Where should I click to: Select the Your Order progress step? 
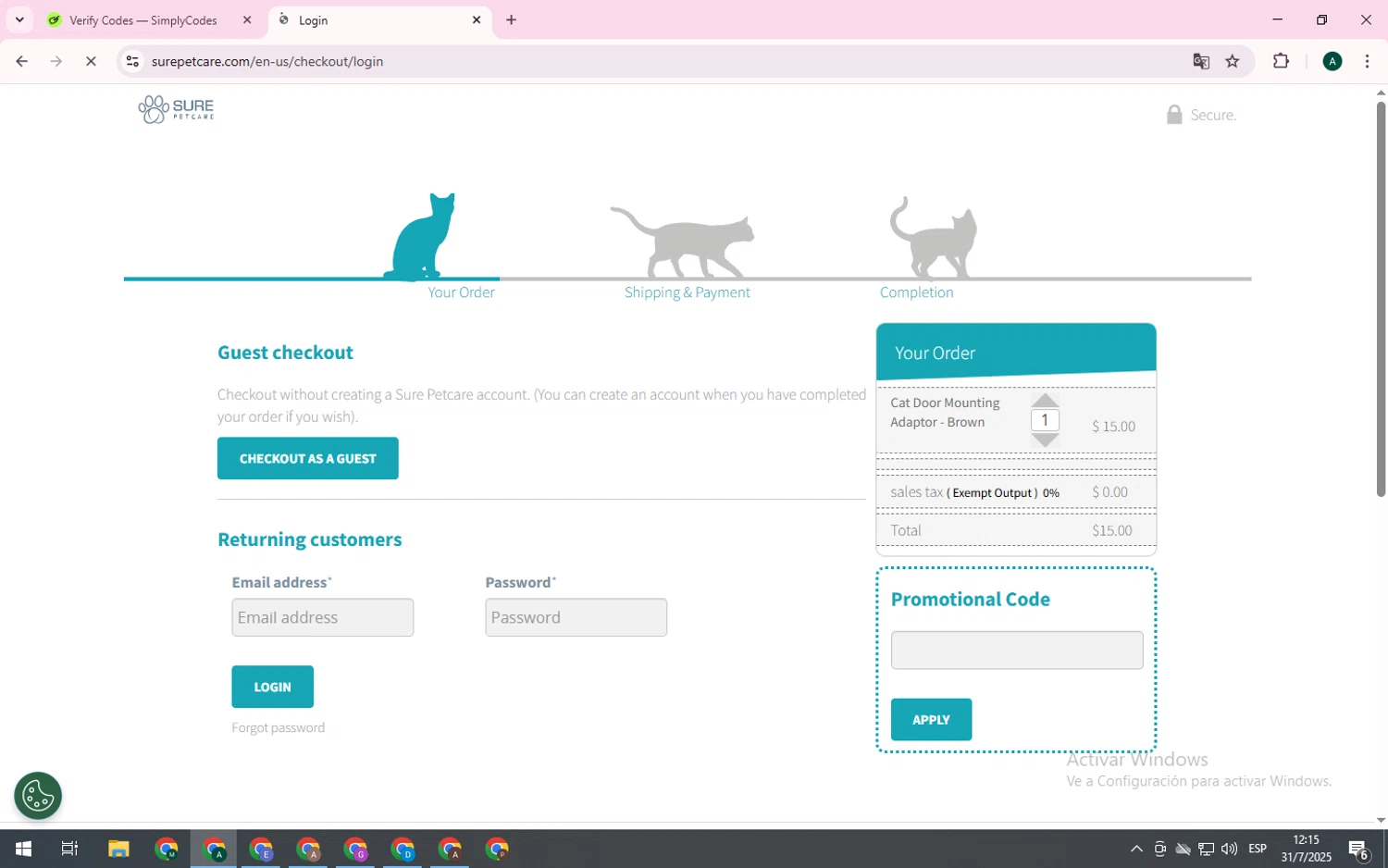461,292
